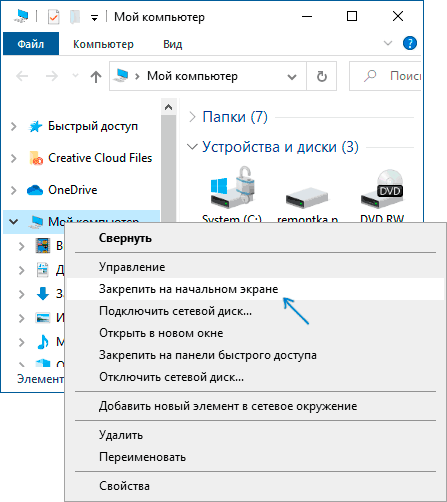
Task: Expand the Downloads folder tree node
Action: coord(22,294)
